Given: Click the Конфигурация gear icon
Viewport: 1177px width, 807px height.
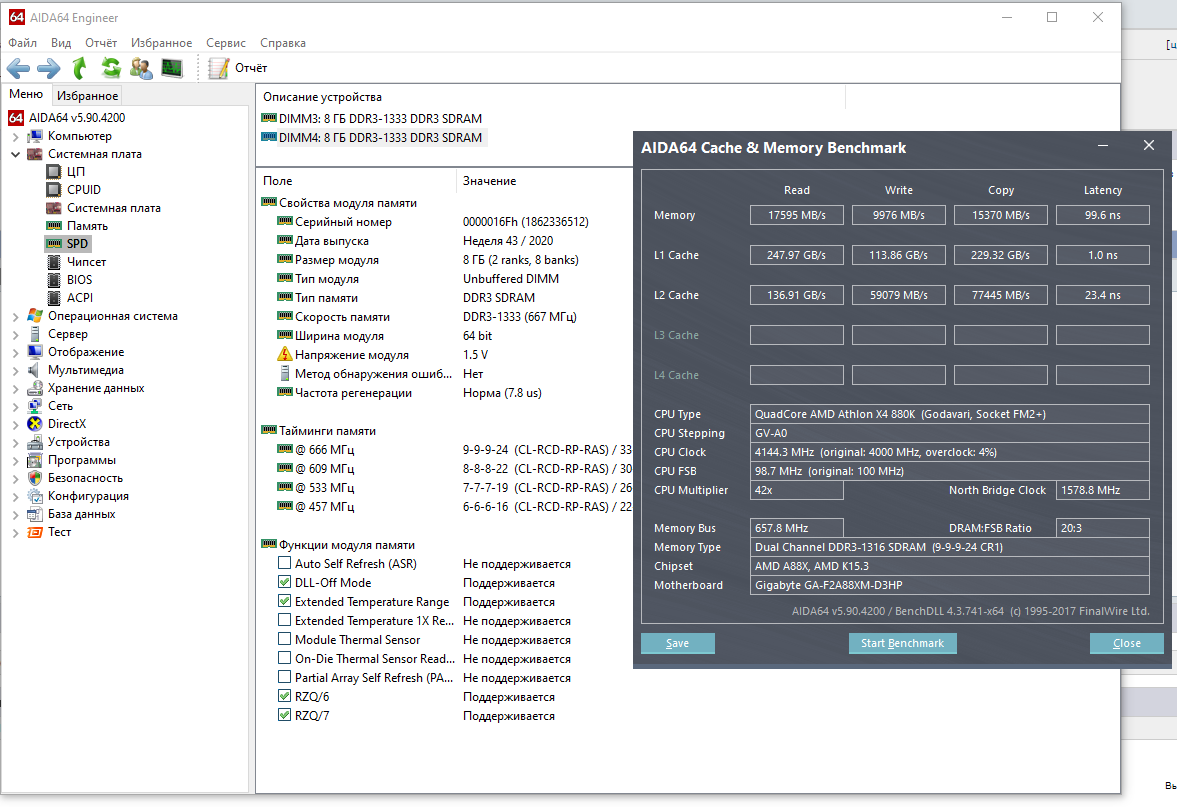Looking at the screenshot, I should pyautogui.click(x=35, y=496).
